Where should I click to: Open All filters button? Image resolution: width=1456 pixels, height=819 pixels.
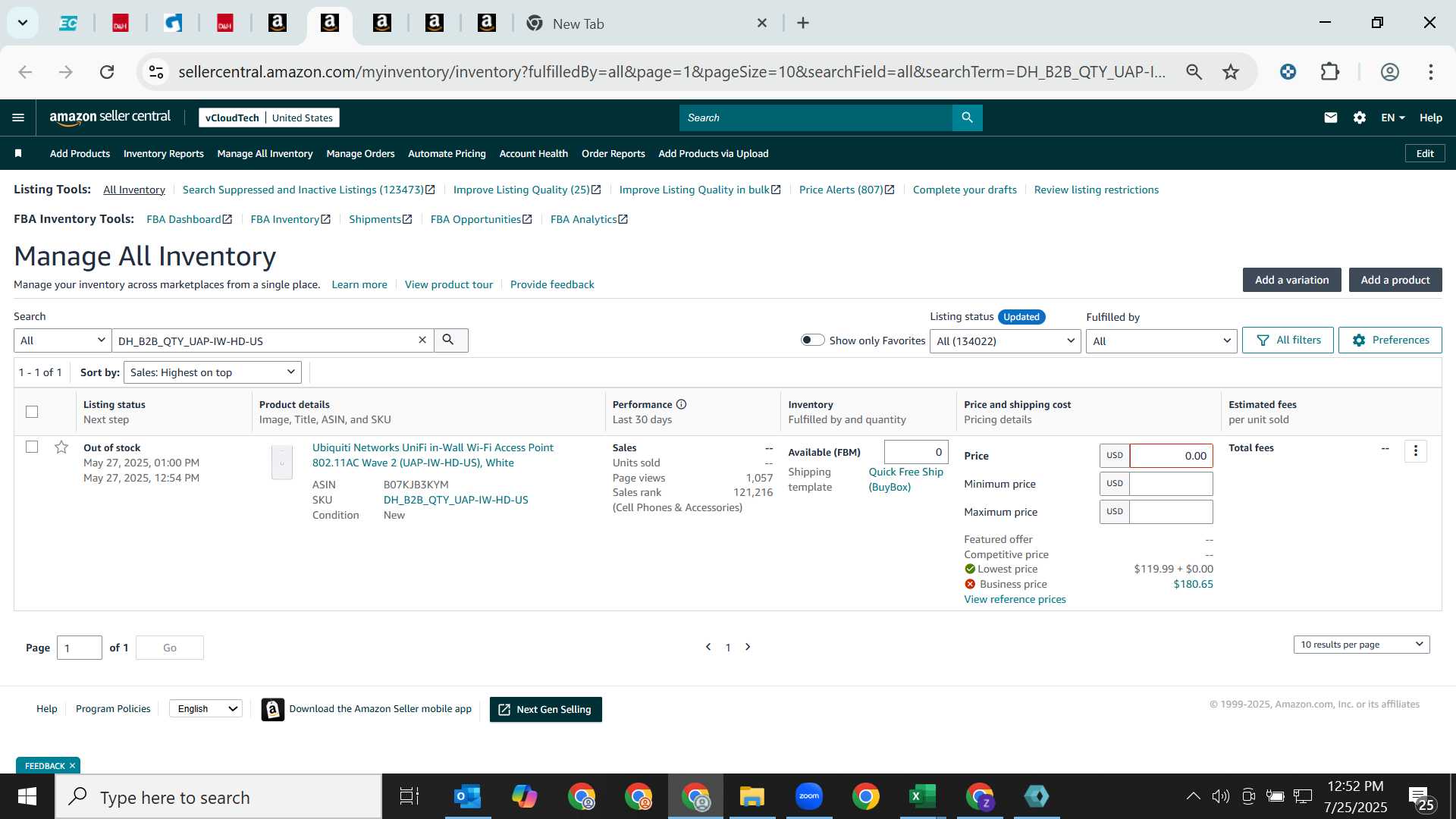[x=1288, y=340]
